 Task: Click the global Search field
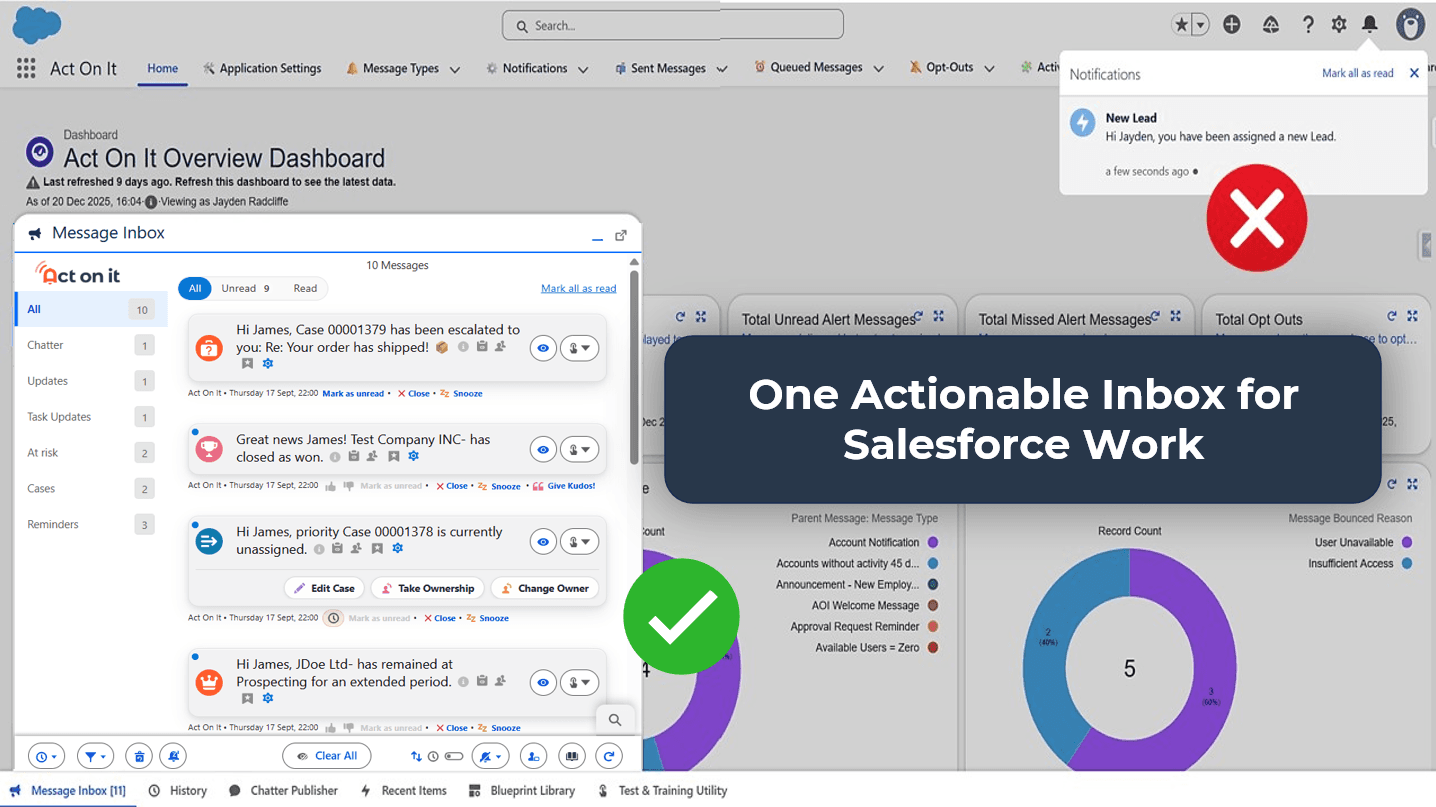[x=673, y=25]
